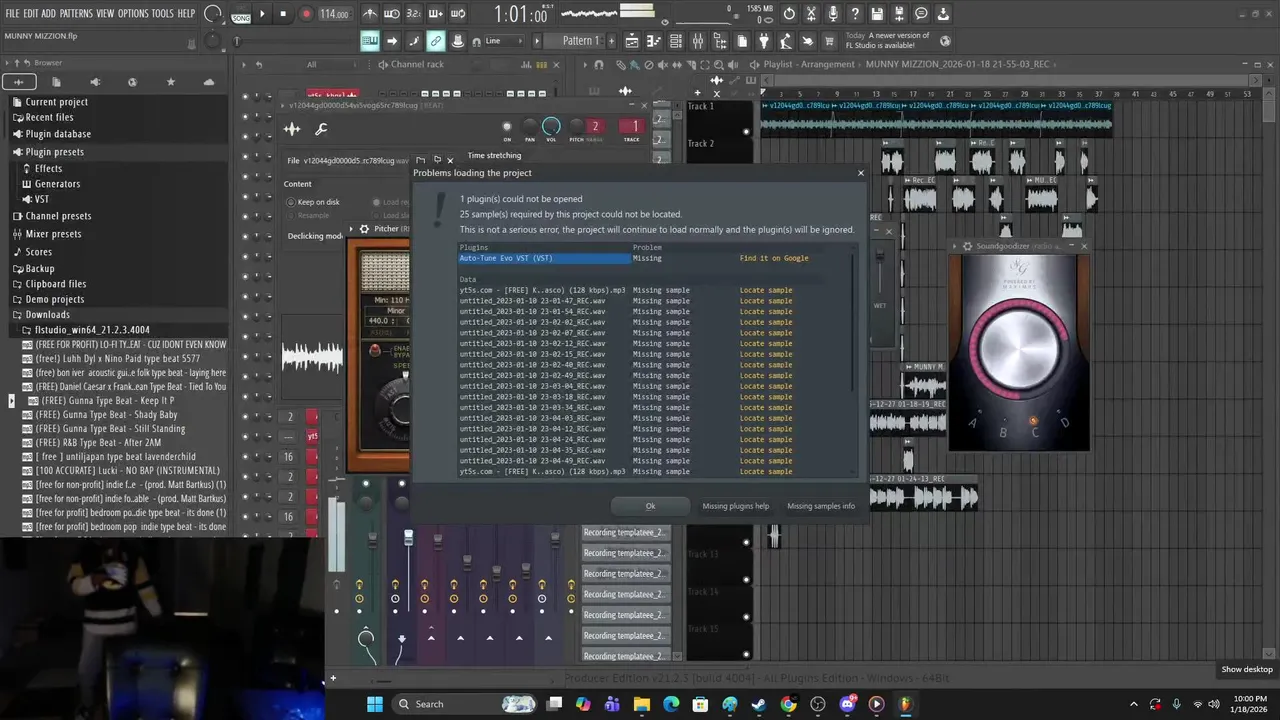Screen dimensions: 1280x720
Task: Click the wrench icon in channel settings
Action: click(x=321, y=129)
